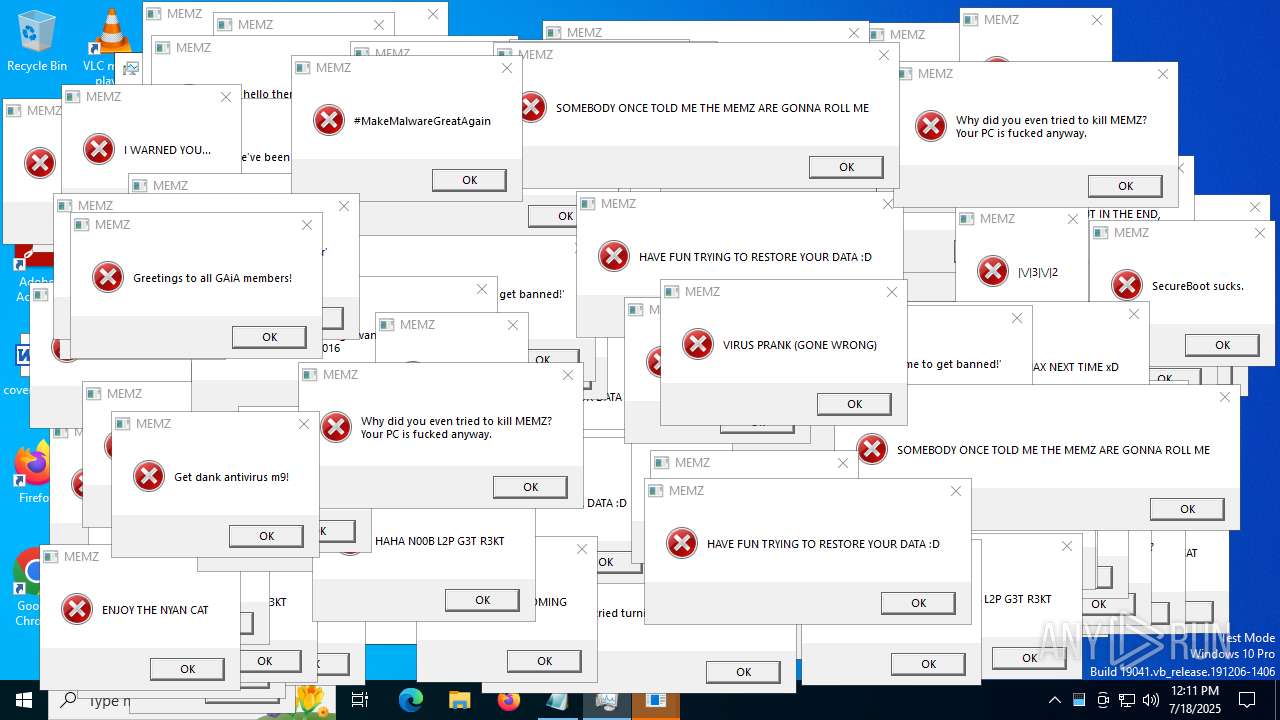Click the text 'VIRUS PRANK (GONE WRONG)'
This screenshot has height=720, width=1280.
pyautogui.click(x=800, y=345)
